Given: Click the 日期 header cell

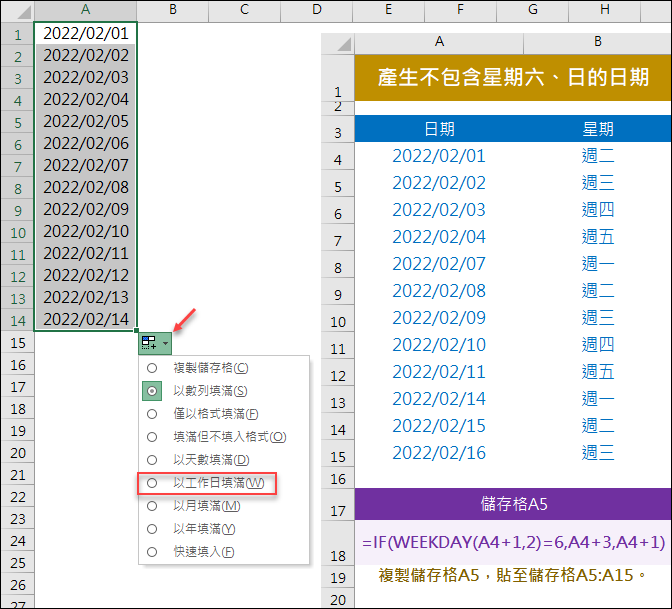Looking at the screenshot, I should click(439, 129).
